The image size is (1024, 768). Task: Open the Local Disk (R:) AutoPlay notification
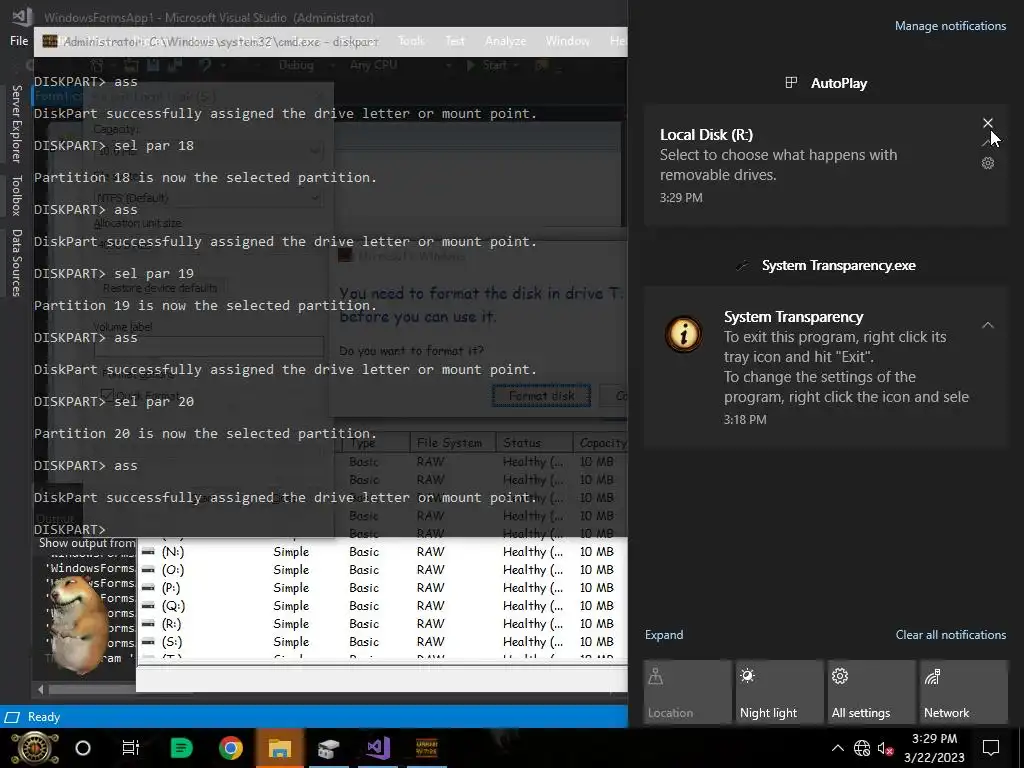point(826,165)
